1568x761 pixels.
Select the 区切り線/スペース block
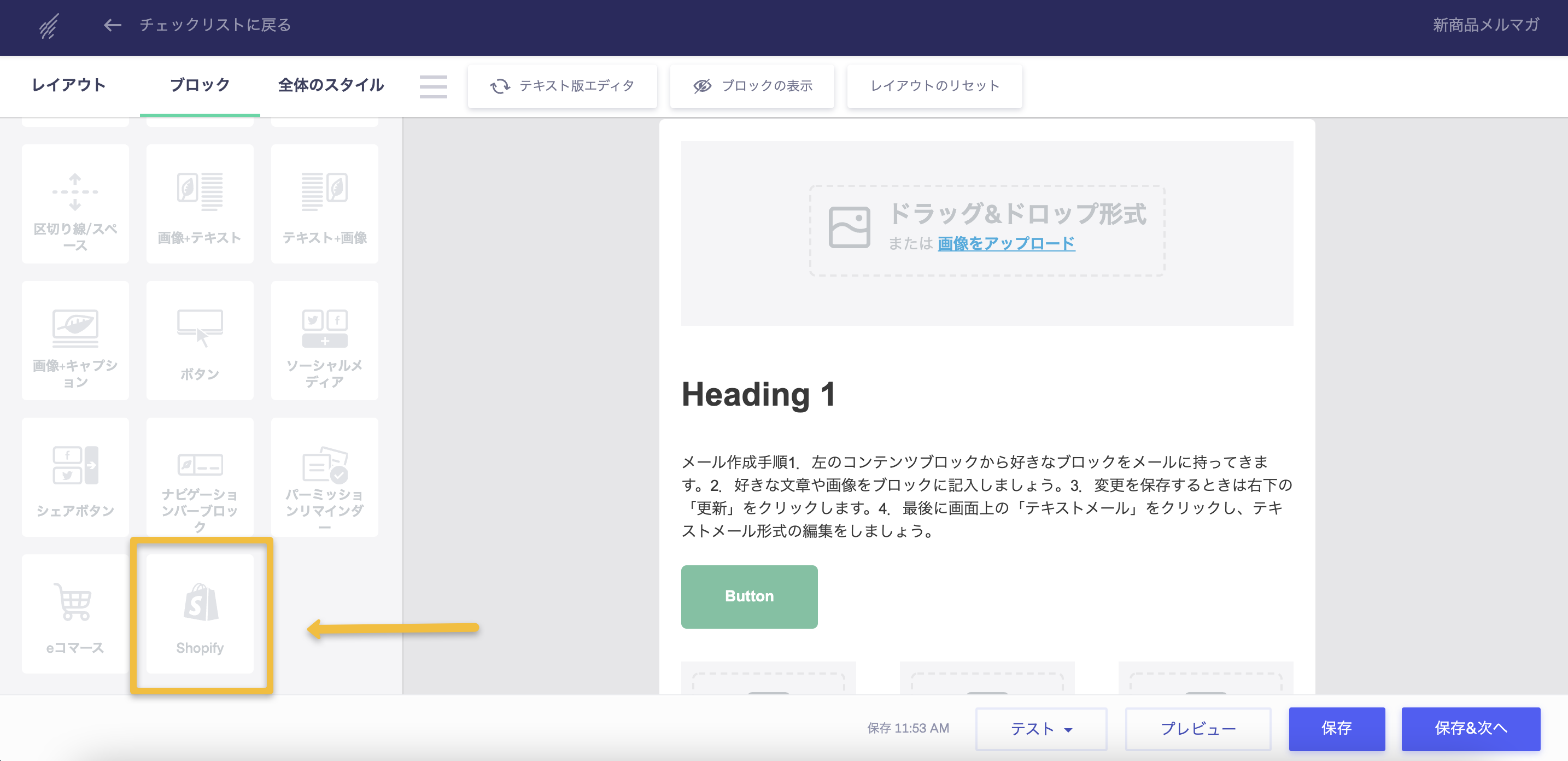point(75,203)
